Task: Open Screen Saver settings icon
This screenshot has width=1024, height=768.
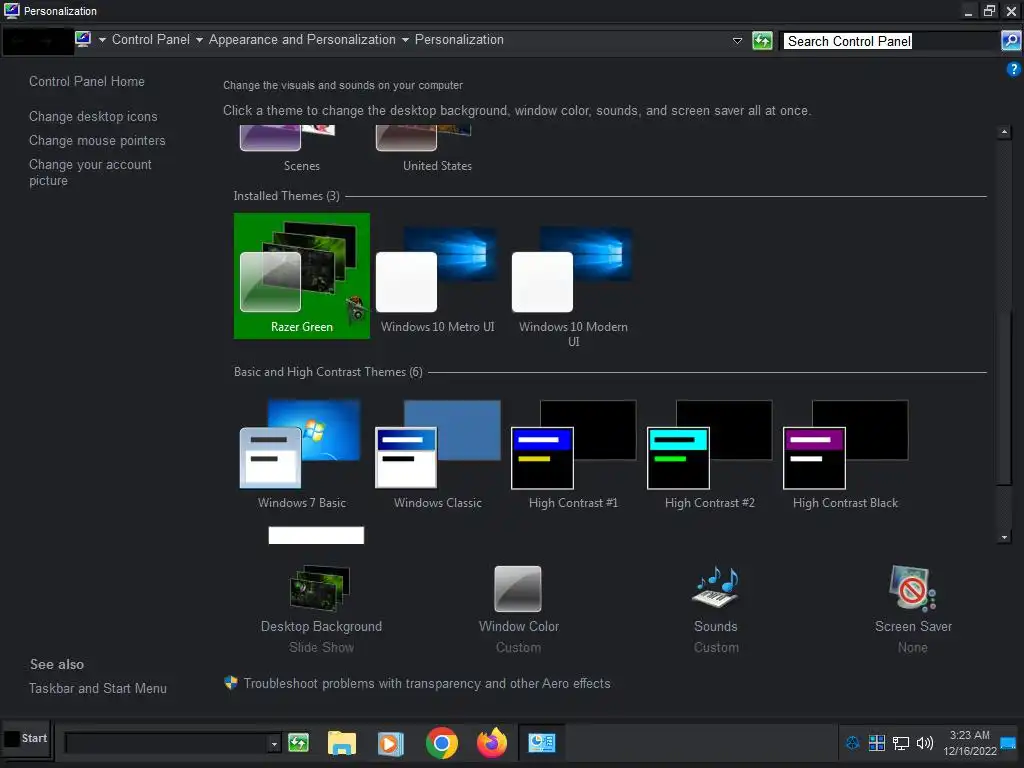Action: click(912, 588)
